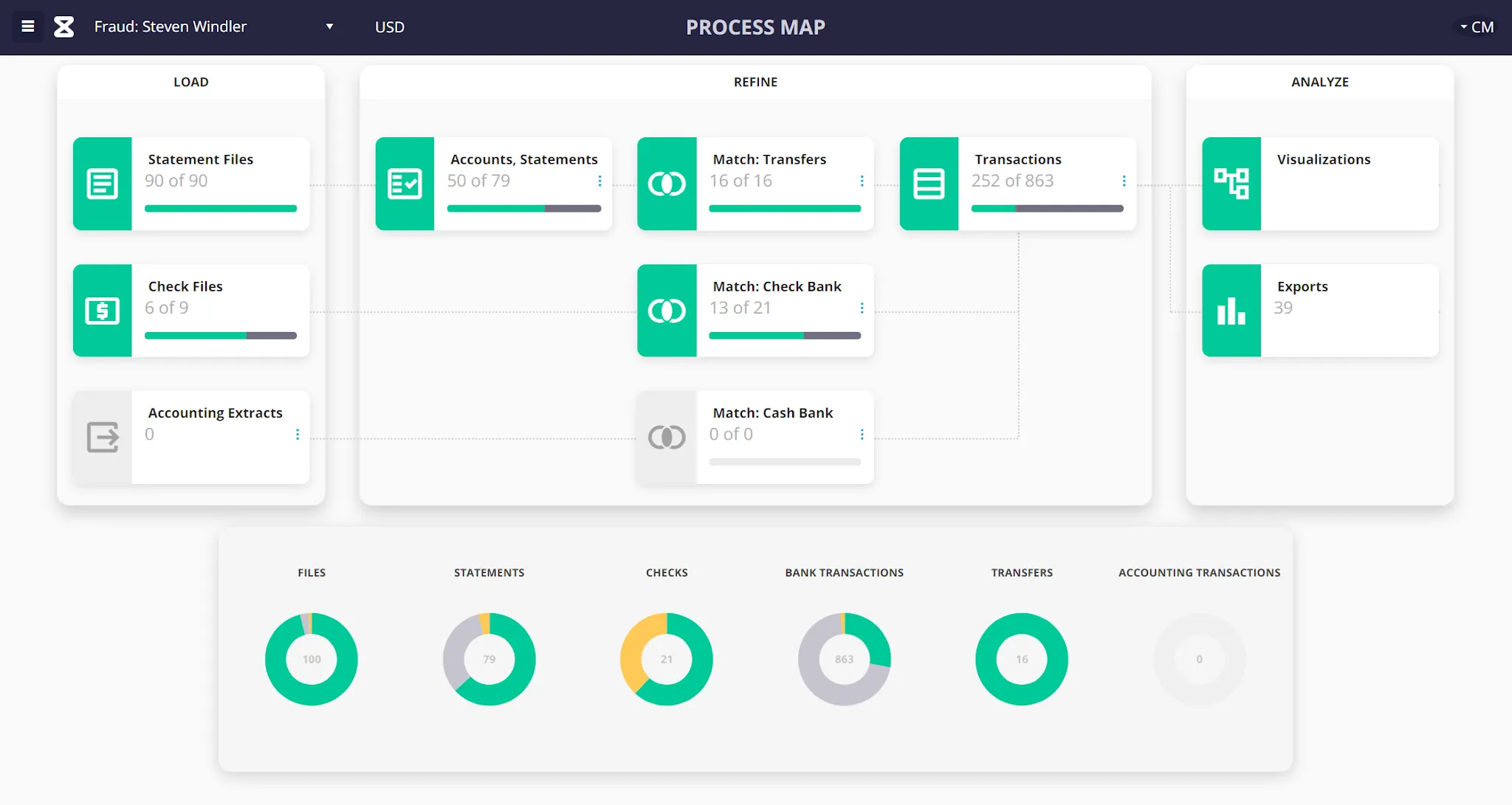This screenshot has height=805, width=1512.
Task: Click the Accounting Extracts export icon
Action: tap(103, 438)
